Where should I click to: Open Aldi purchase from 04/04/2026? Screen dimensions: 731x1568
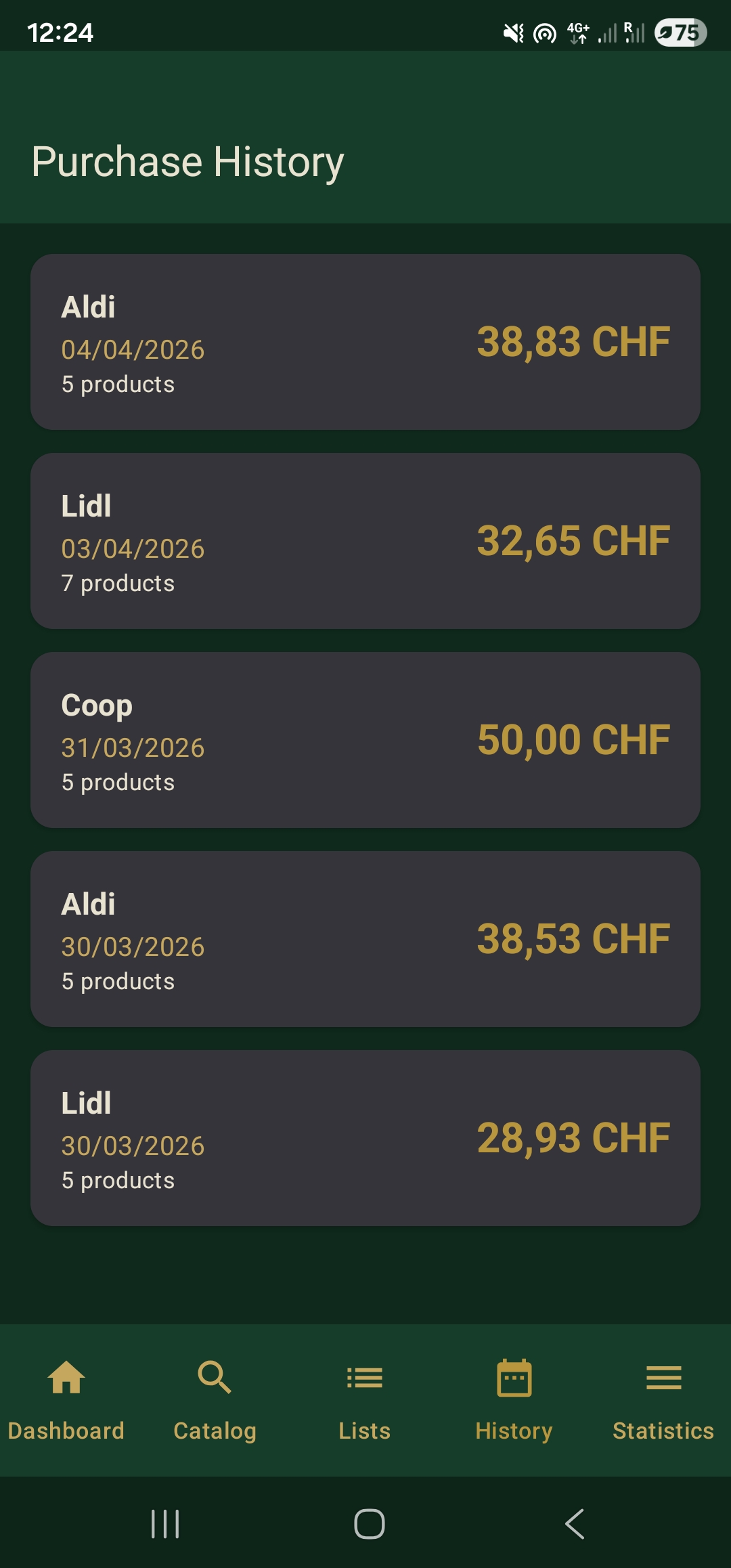click(365, 342)
